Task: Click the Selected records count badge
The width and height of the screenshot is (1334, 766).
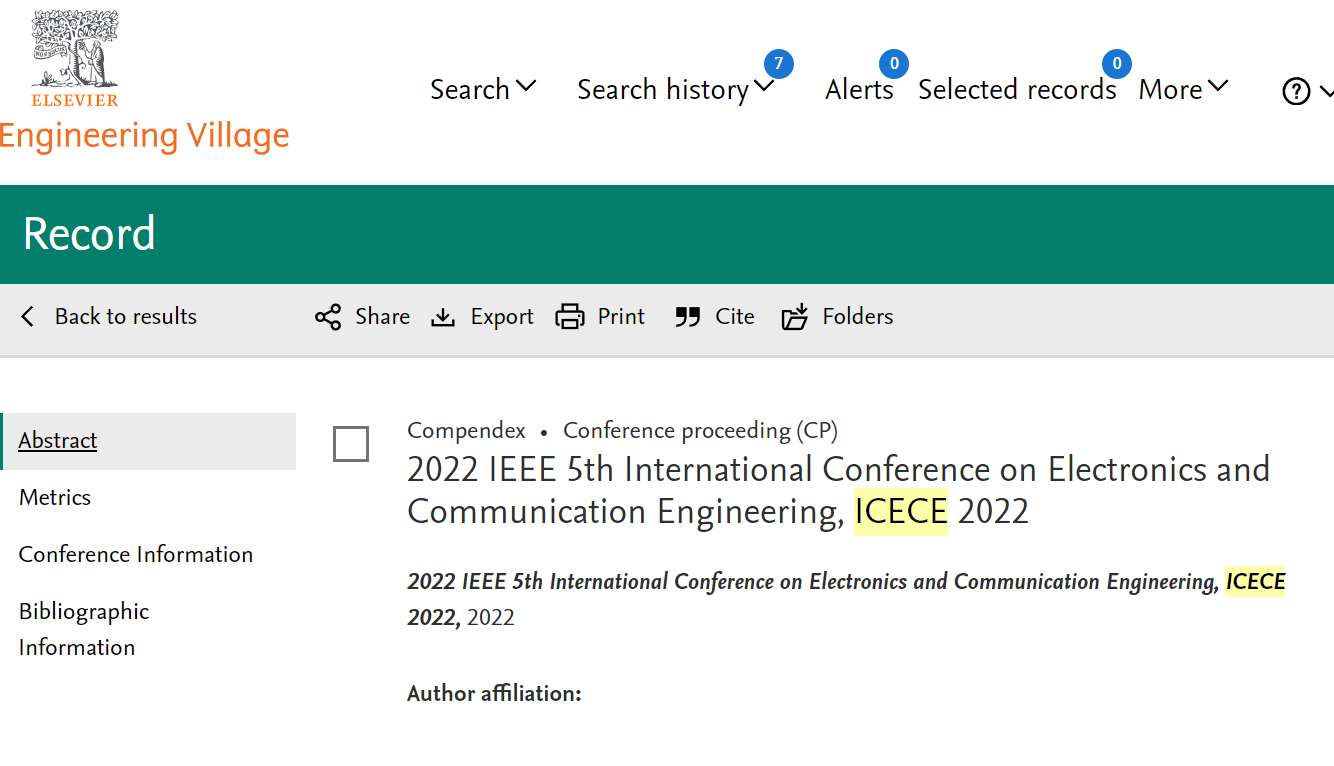Action: click(x=1116, y=65)
